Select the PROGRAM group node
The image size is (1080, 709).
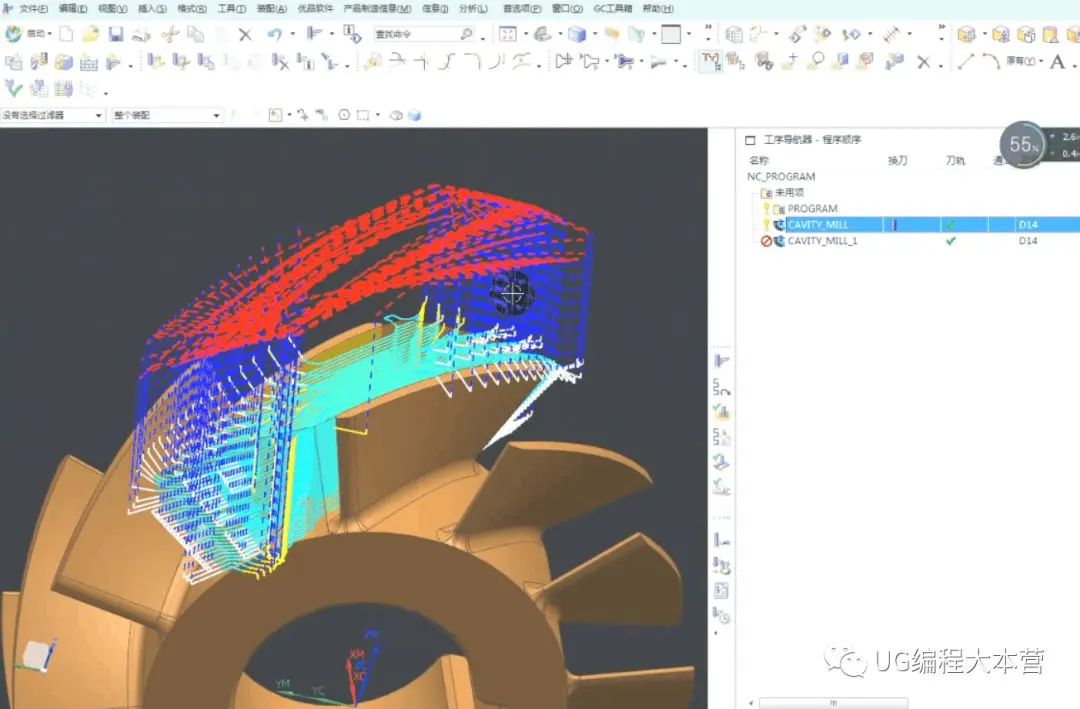coord(812,209)
